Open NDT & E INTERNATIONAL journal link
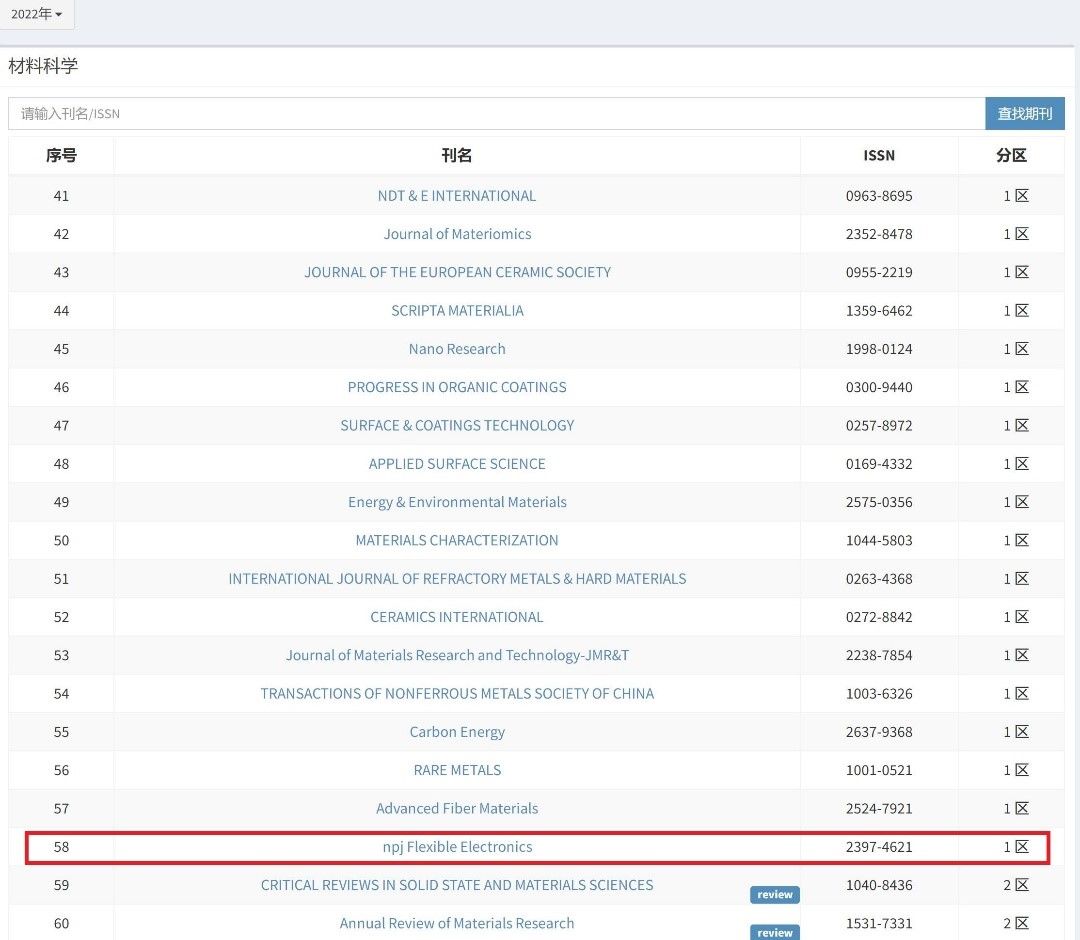The height and width of the screenshot is (940, 1080). [456, 196]
